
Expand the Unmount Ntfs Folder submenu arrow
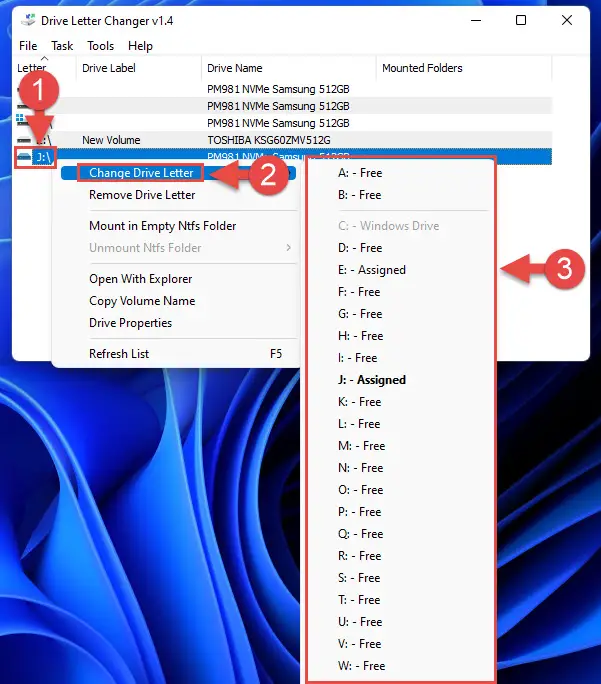[288, 247]
